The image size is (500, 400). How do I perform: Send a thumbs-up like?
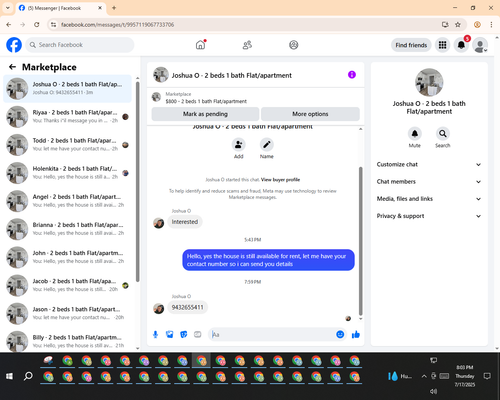(x=356, y=334)
